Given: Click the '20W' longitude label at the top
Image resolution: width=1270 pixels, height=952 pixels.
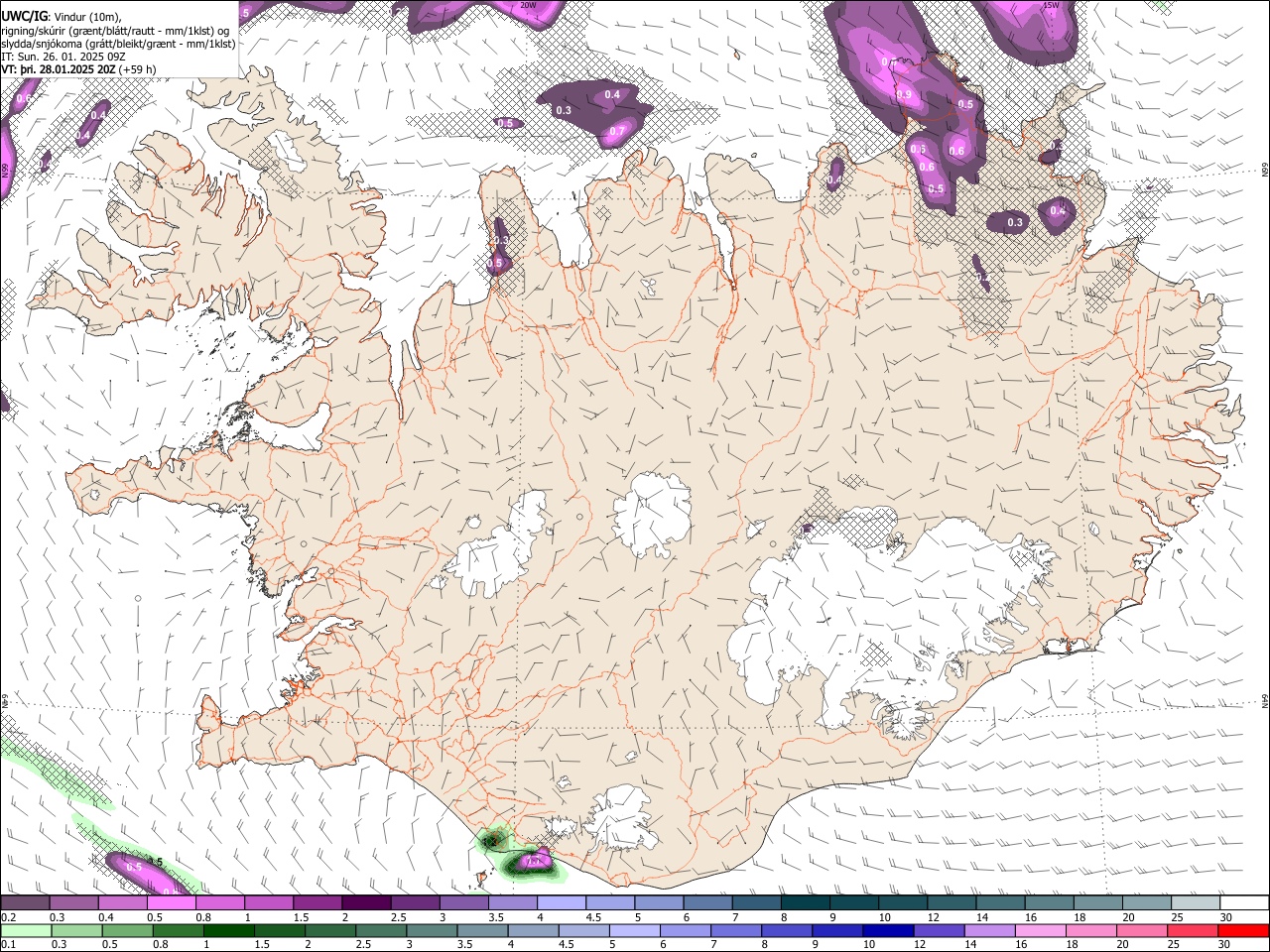Looking at the screenshot, I should pyautogui.click(x=528, y=5).
